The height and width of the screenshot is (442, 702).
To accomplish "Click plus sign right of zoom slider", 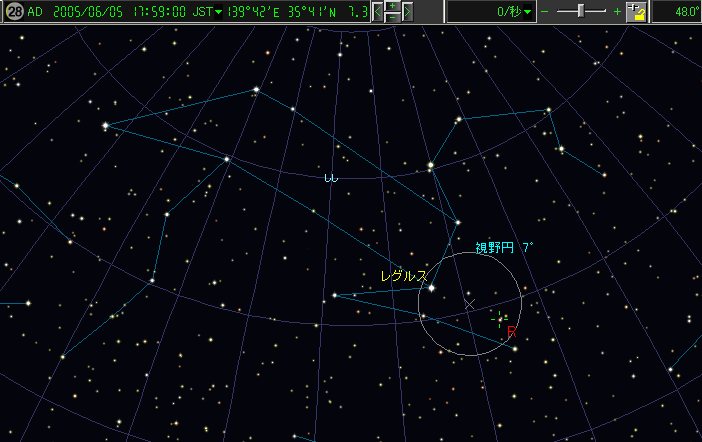I will coord(617,12).
